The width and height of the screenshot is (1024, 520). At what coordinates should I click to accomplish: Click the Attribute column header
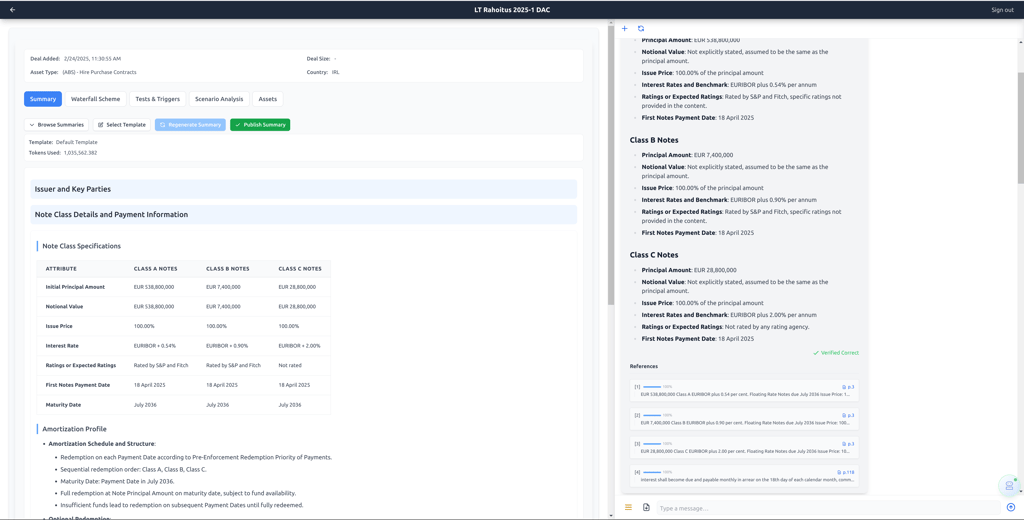pyautogui.click(x=61, y=268)
